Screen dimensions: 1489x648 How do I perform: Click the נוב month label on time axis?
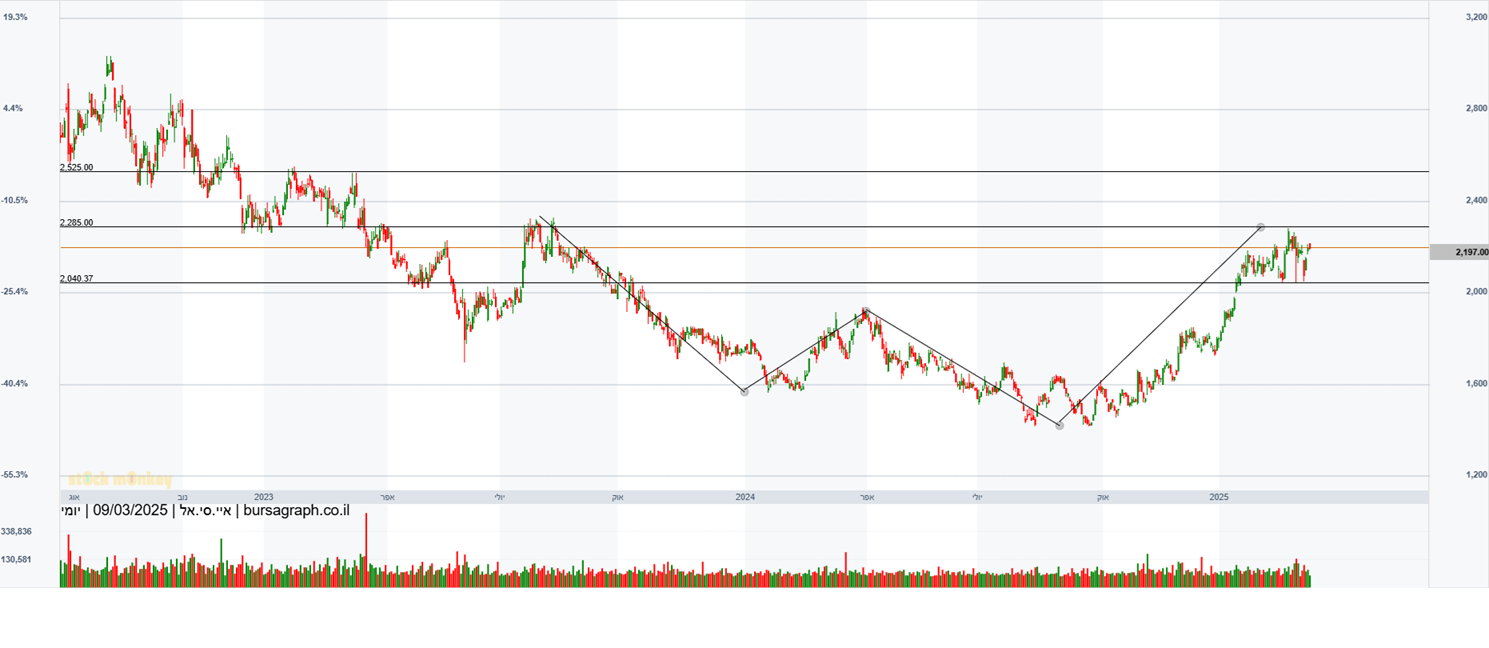click(182, 496)
